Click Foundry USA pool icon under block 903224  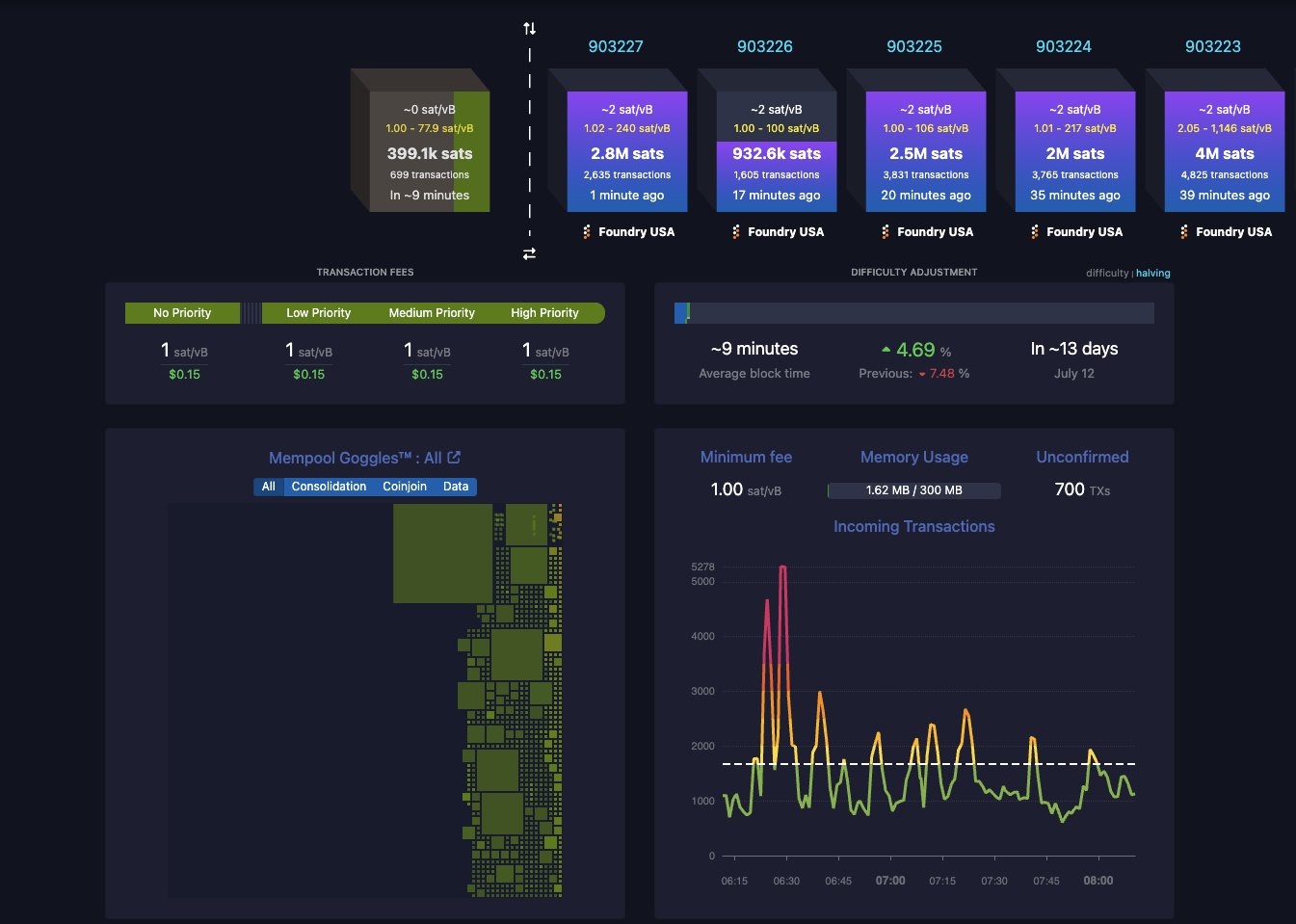(x=1035, y=231)
